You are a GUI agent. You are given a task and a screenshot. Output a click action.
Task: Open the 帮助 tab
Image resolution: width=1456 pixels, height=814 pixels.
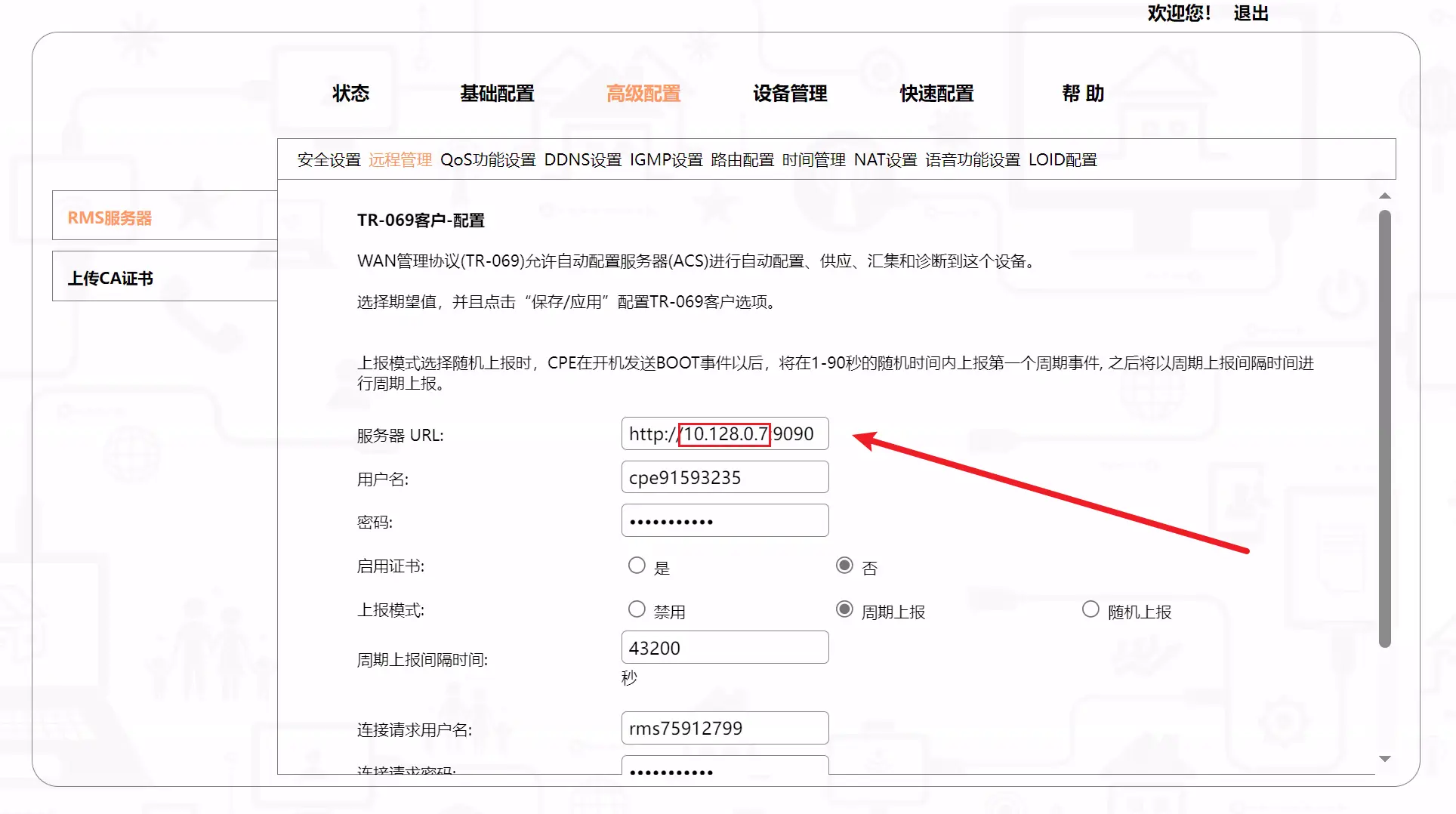1083,94
